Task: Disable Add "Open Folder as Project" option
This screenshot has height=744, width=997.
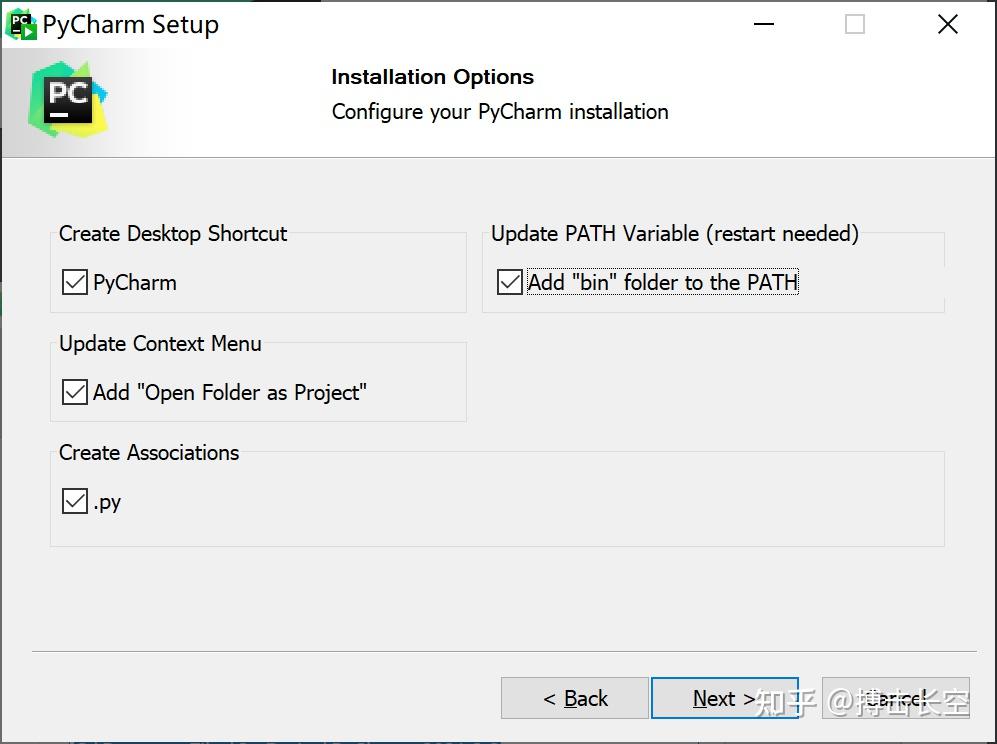Action: point(75,393)
